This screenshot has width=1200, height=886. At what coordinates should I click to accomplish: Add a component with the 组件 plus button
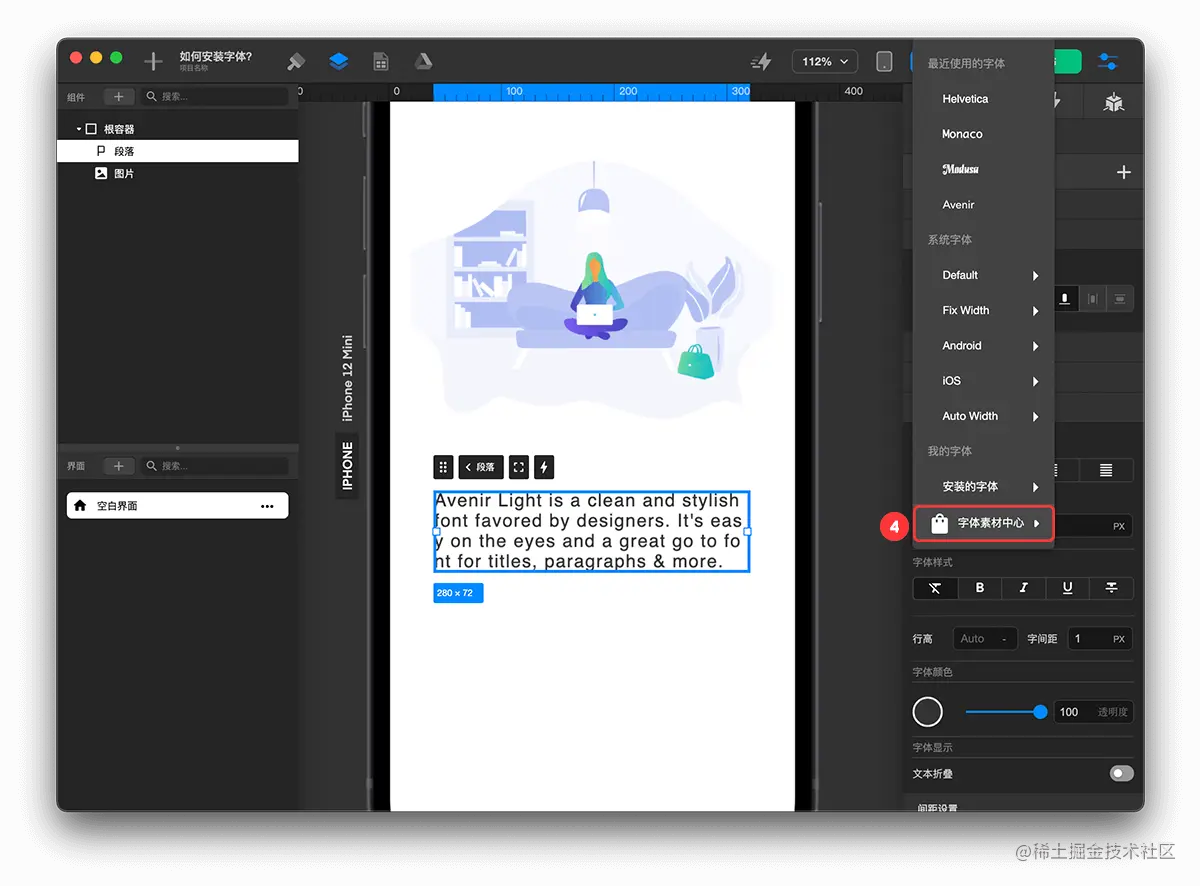pos(118,97)
